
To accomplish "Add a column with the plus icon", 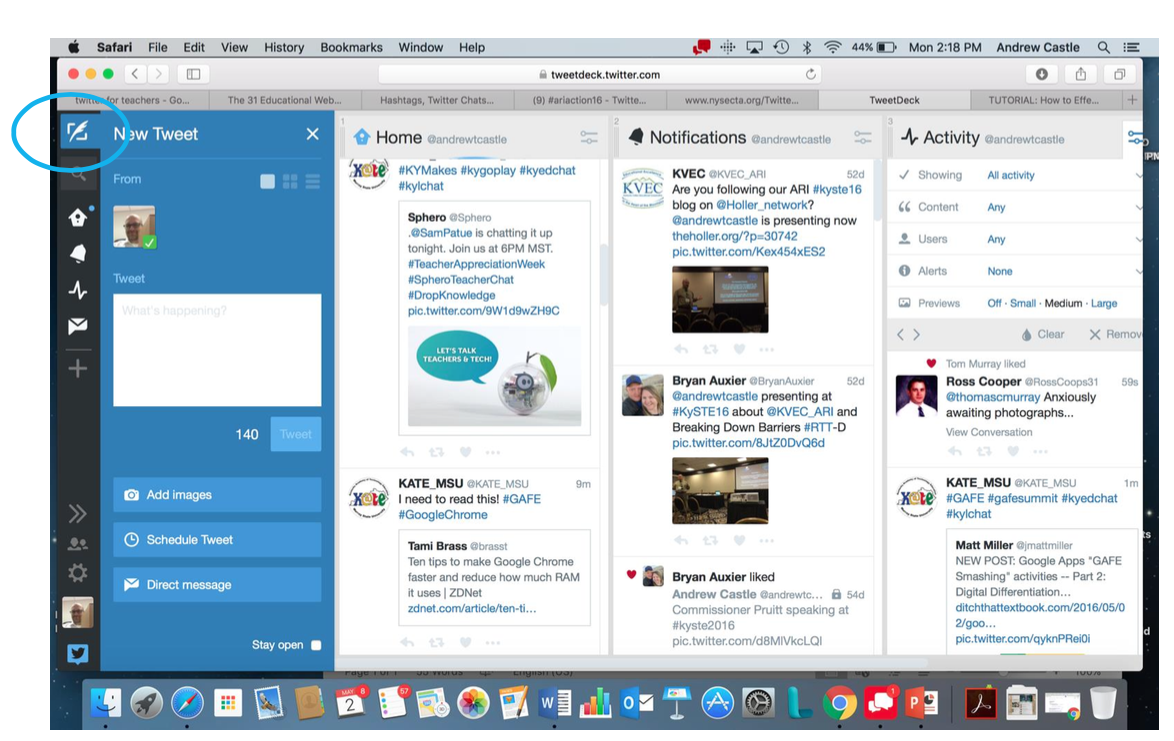I will click(78, 368).
